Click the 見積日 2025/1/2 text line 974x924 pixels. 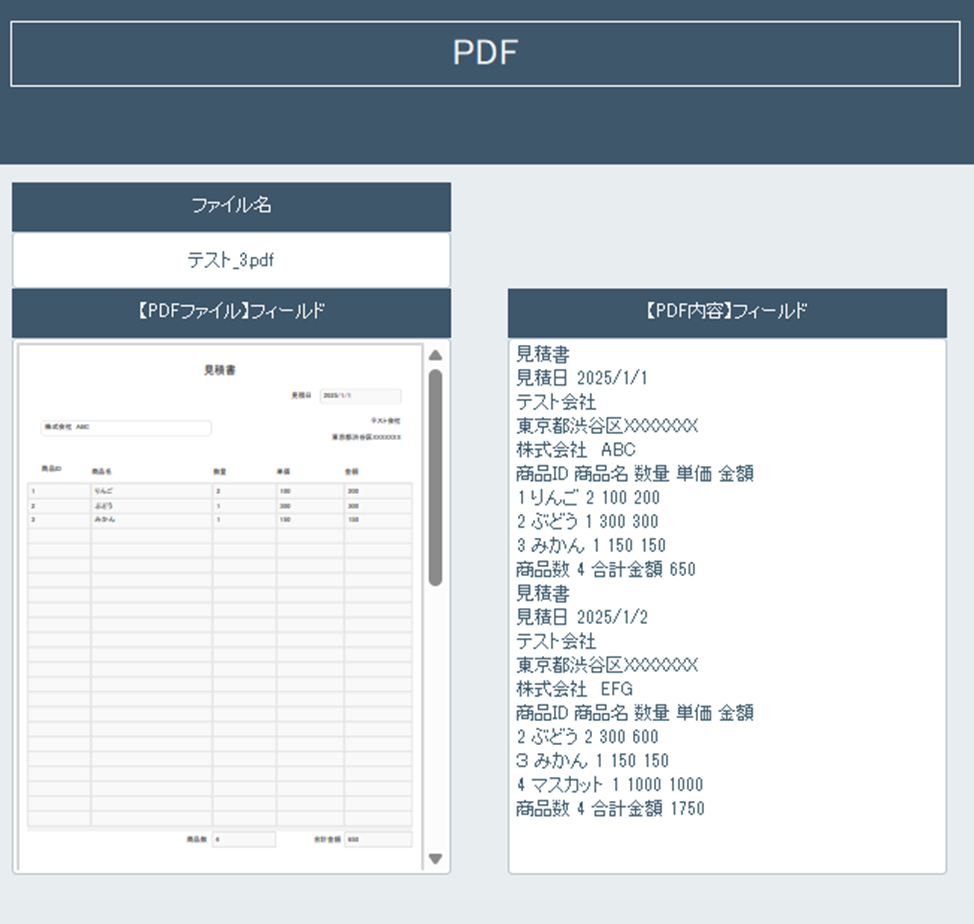[582, 617]
